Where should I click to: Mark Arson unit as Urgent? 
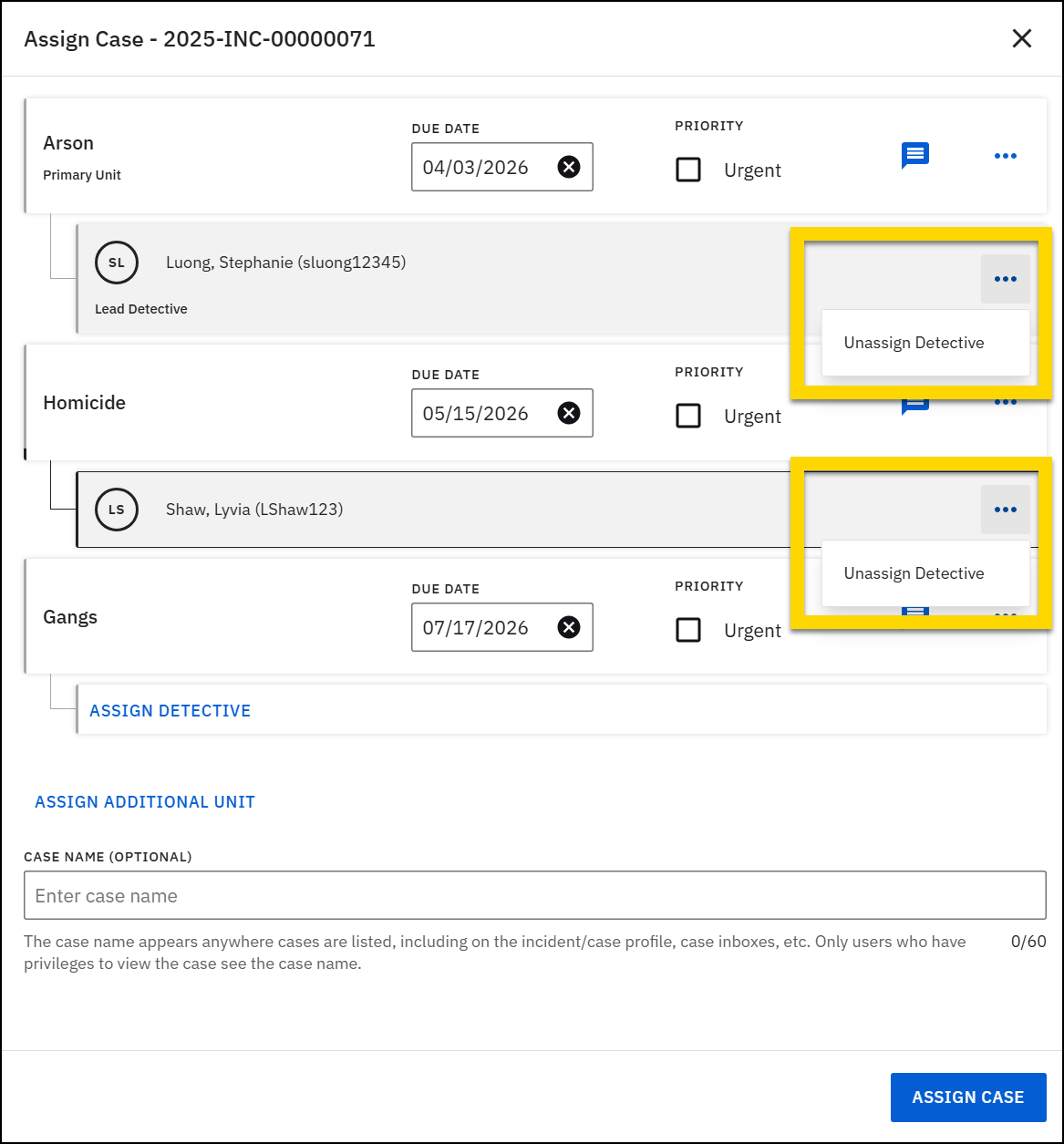(688, 170)
